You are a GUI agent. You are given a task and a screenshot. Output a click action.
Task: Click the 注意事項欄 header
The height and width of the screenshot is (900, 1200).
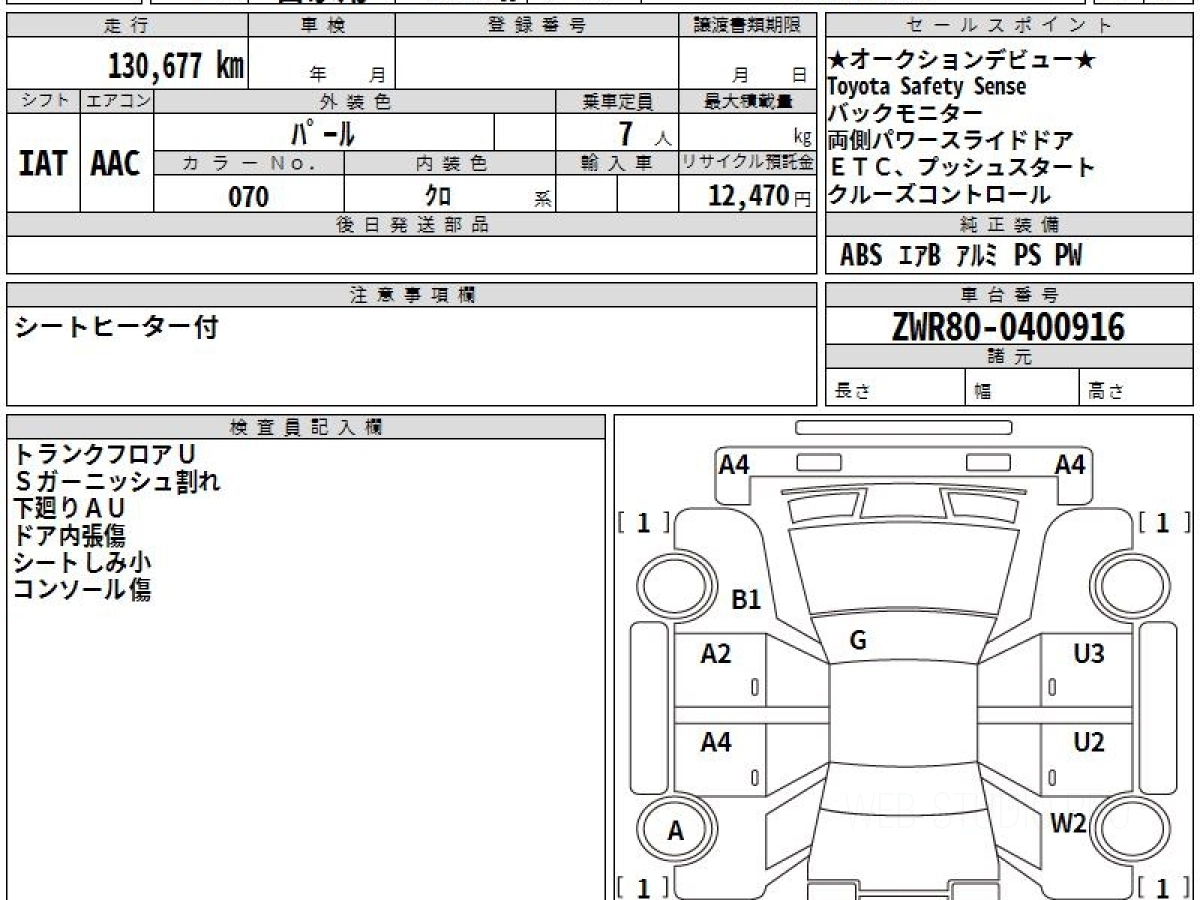point(412,295)
